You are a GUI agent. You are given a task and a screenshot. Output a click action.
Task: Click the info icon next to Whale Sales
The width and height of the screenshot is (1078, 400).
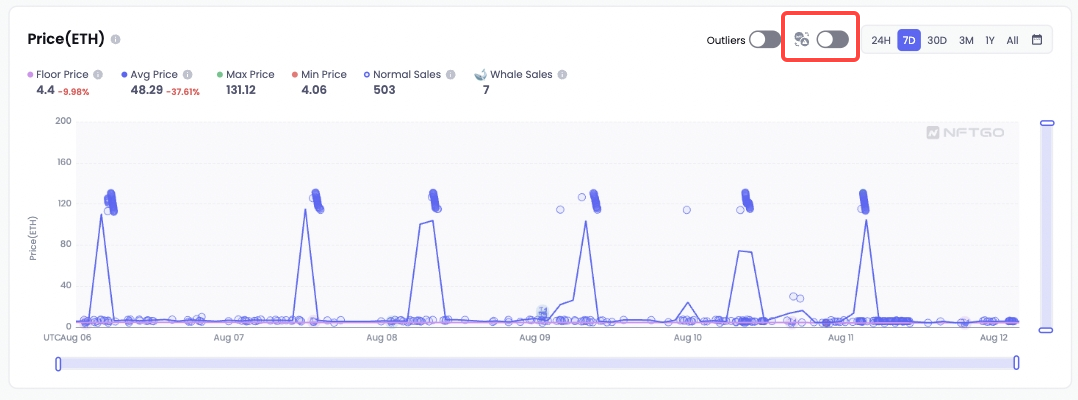click(x=562, y=74)
